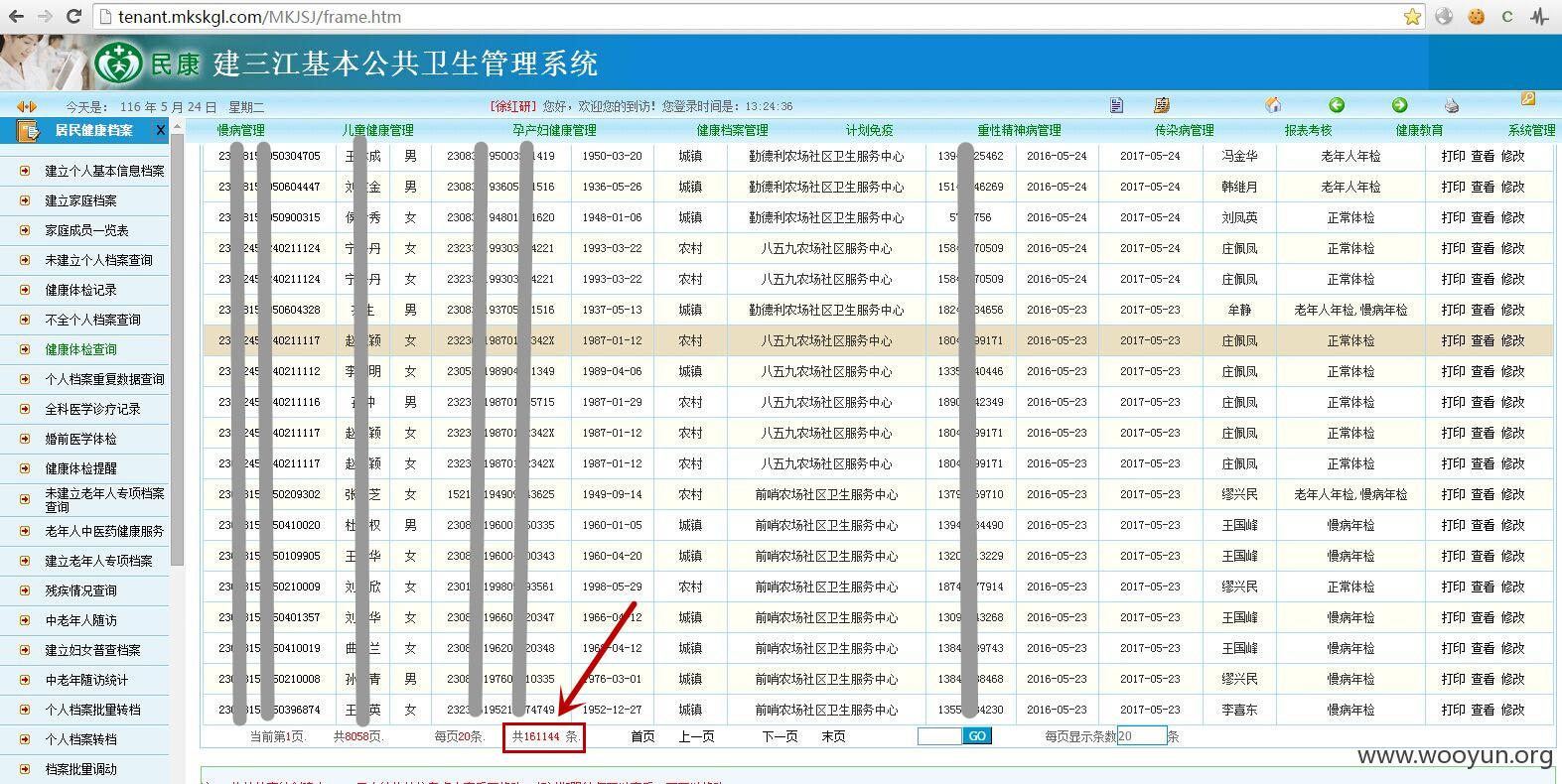Click the golden key icon at top right
This screenshot has height=784, width=1562.
(x=1528, y=99)
